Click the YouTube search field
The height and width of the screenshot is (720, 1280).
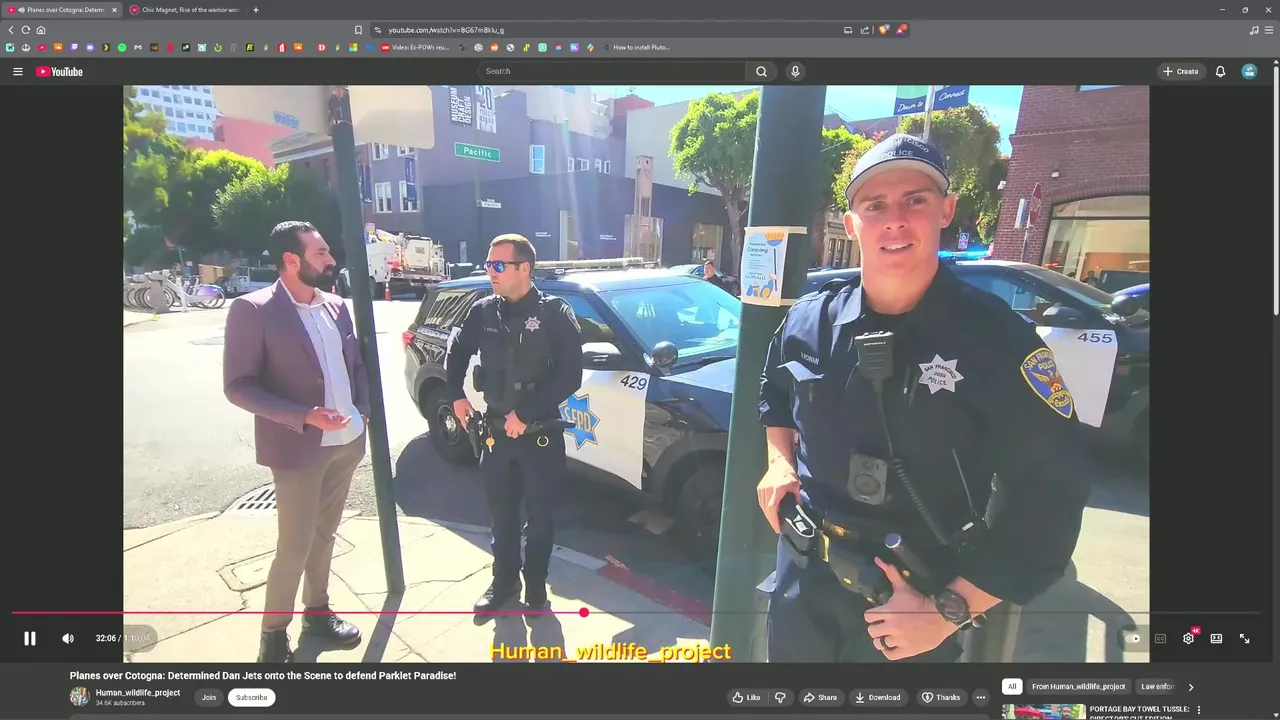(612, 71)
